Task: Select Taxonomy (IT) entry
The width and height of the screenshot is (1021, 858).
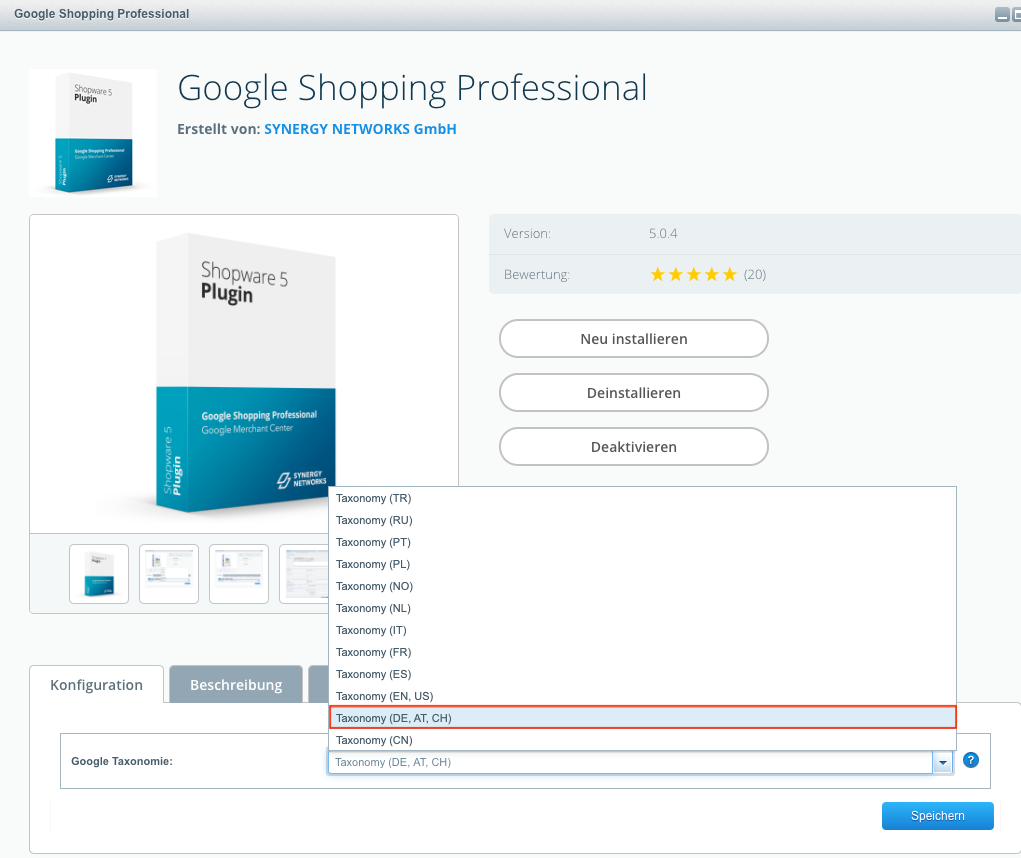Action: coord(642,630)
